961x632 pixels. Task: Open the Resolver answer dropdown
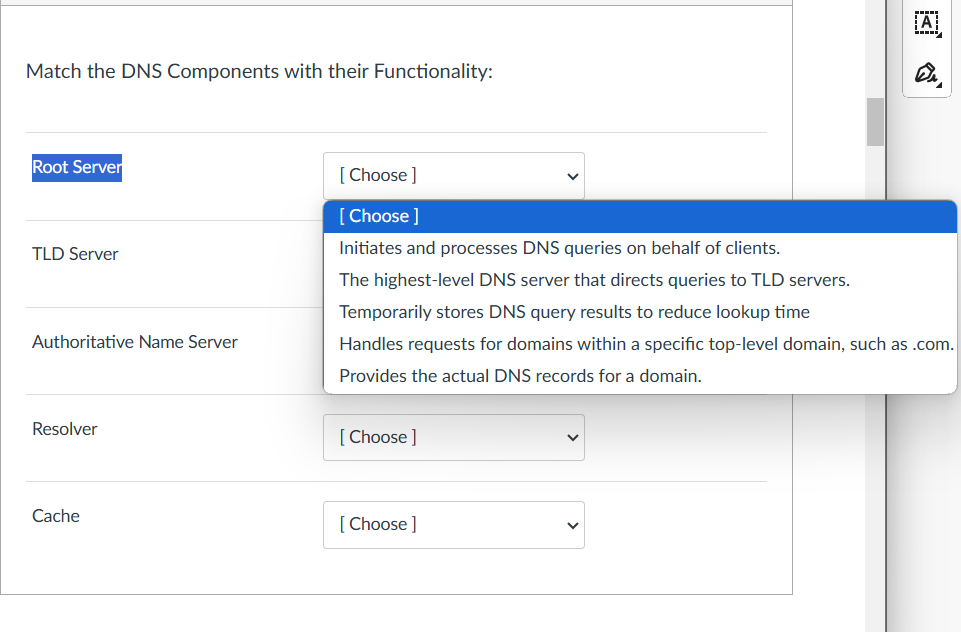pyautogui.click(x=453, y=437)
